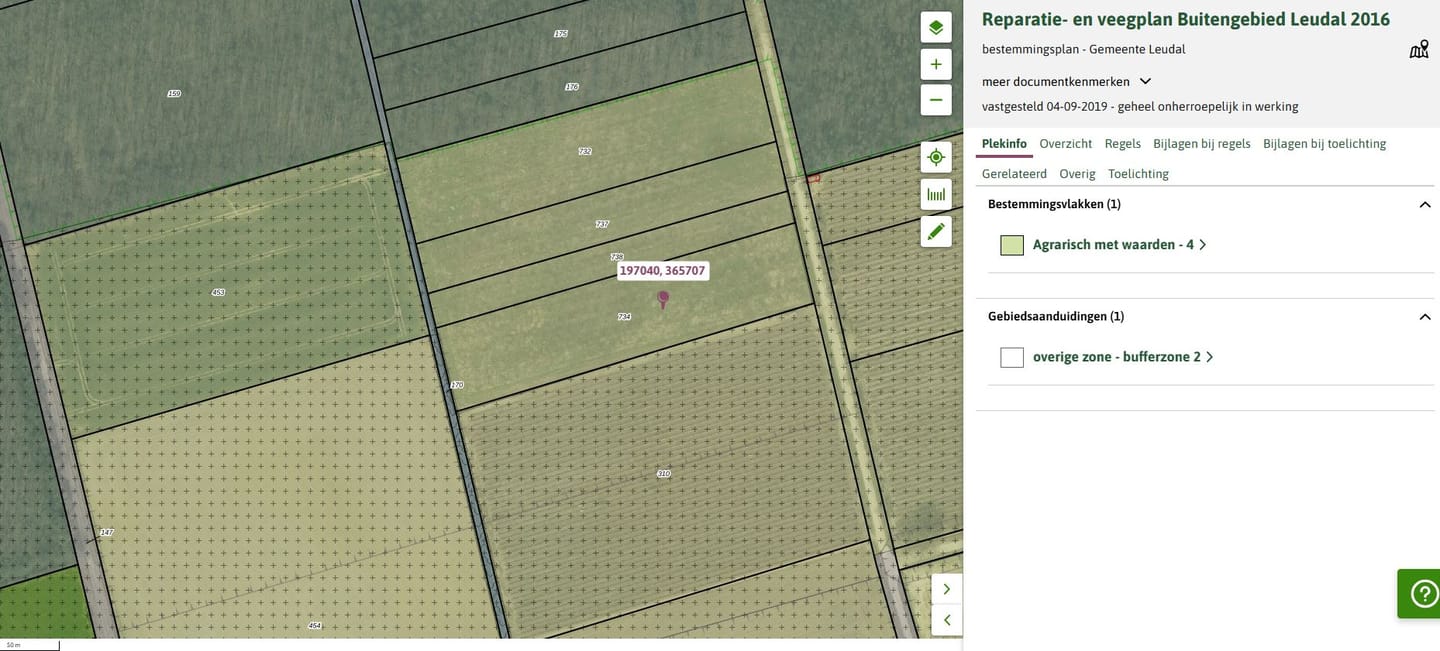Collapse the Gebiedsaanduidingen section
Screen dimensions: 1440x651
coord(1425,317)
